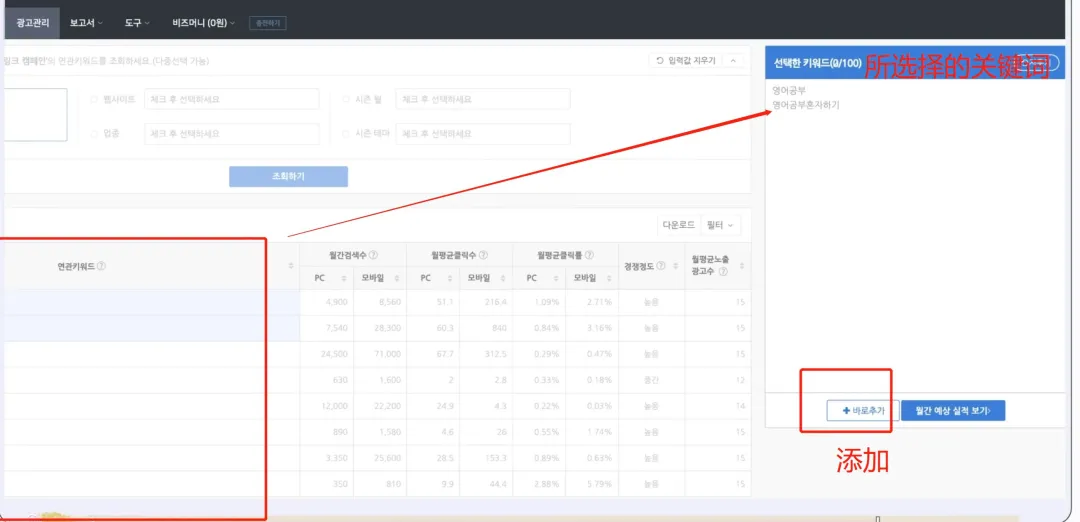Select the 업종 radio option
The image size is (1080, 522).
(x=94, y=134)
